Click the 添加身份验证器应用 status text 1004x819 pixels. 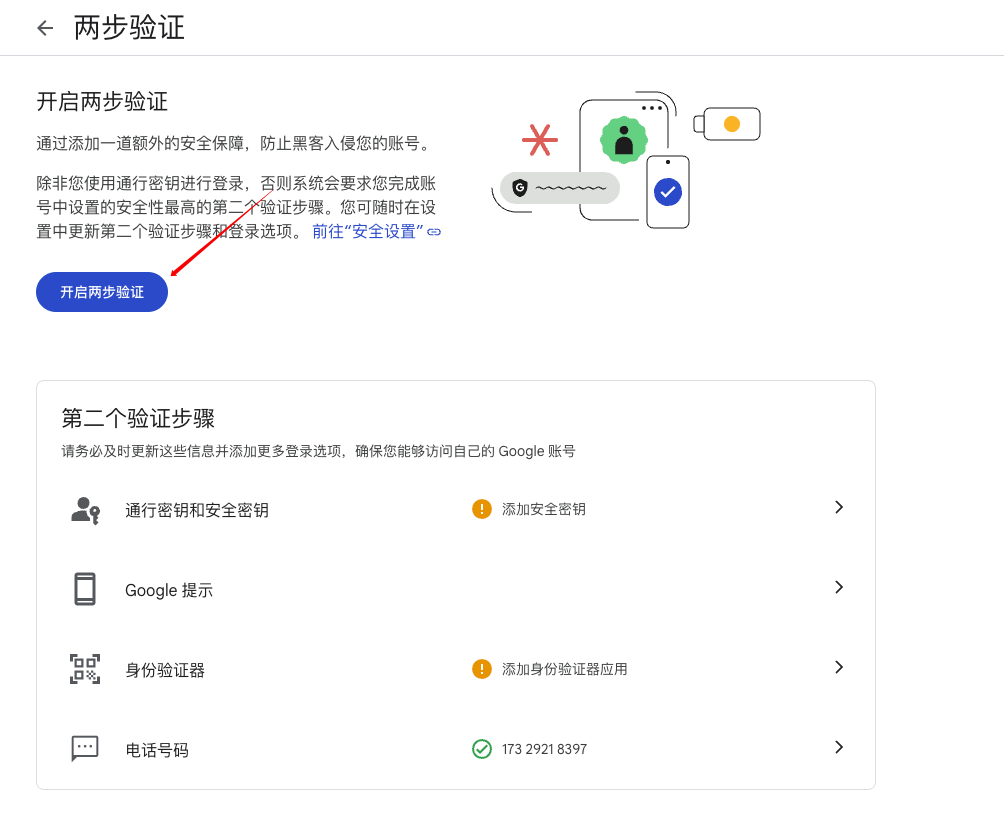click(x=565, y=669)
